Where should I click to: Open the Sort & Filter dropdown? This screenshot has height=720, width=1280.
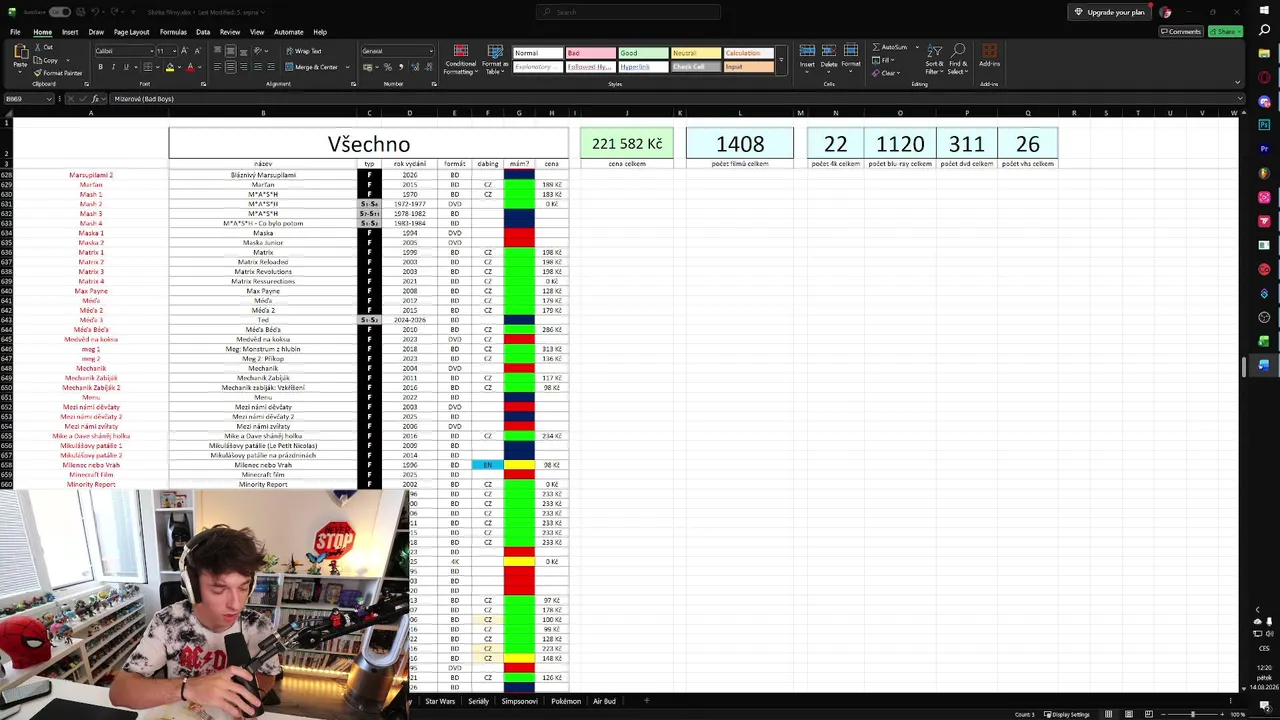click(934, 60)
